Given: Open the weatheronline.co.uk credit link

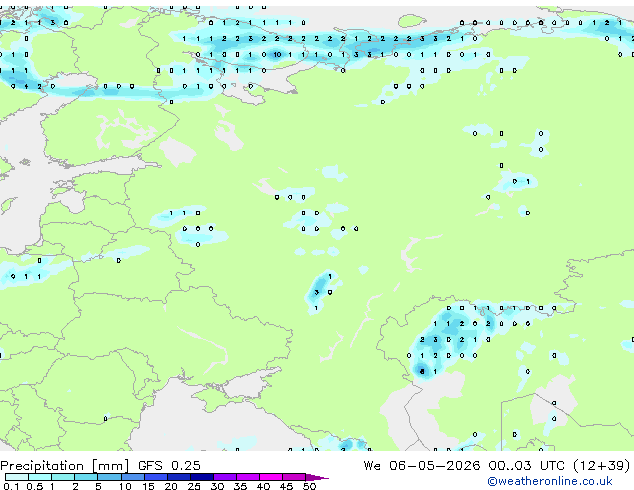Looking at the screenshot, I should (550, 481).
